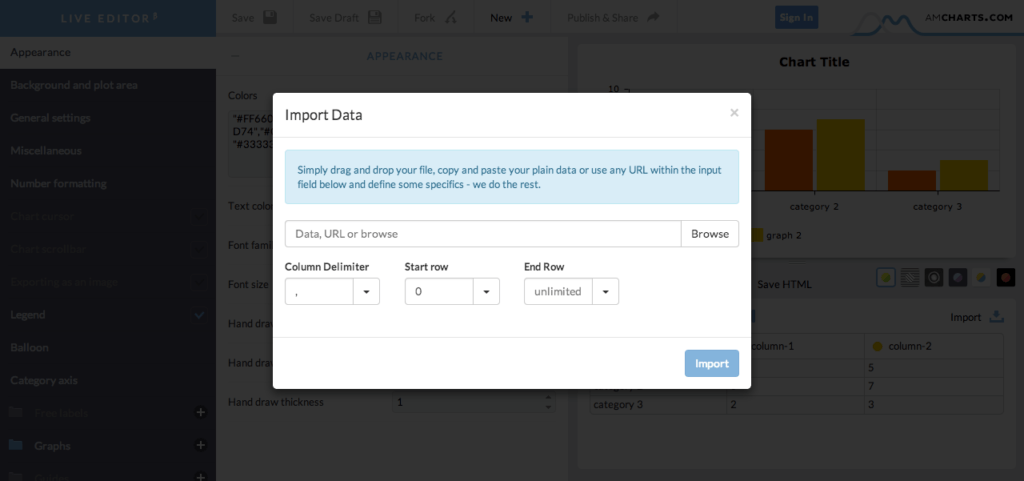Click the Colors text area
This screenshot has height=481, width=1024.
click(250, 144)
